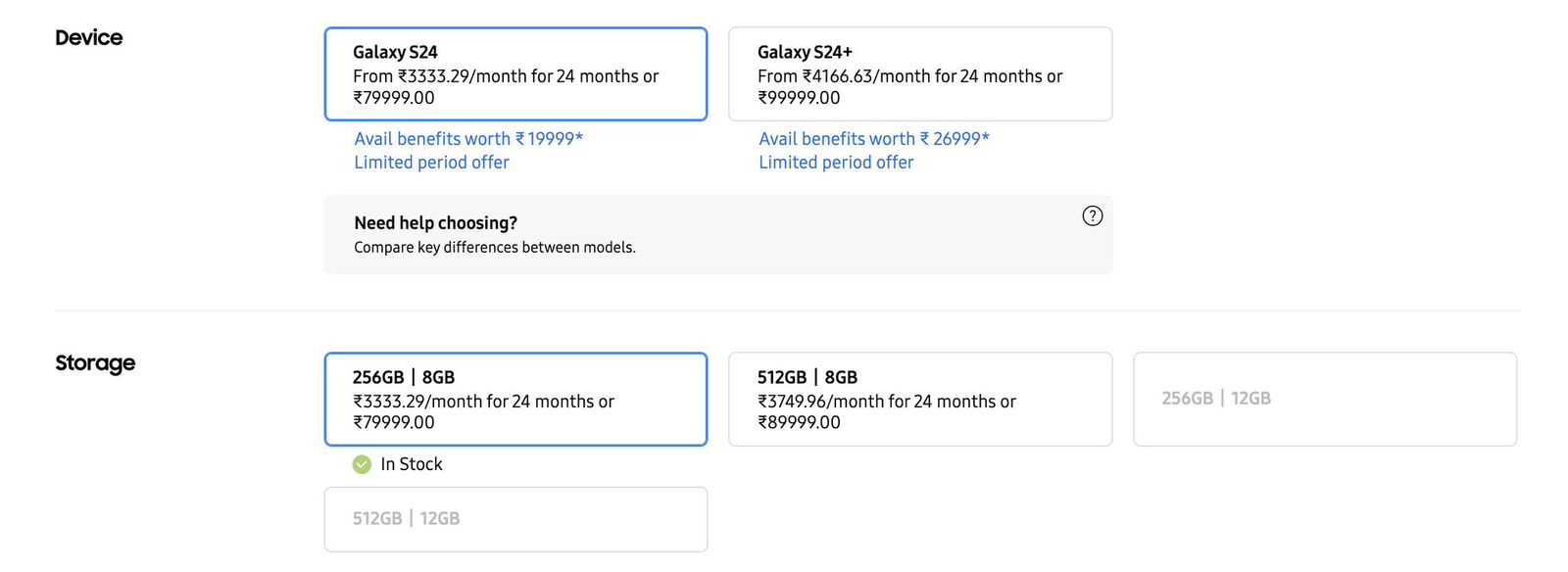Open the Avail benefits worth ₹26999 link
This screenshot has width=1568, height=572.
(873, 139)
